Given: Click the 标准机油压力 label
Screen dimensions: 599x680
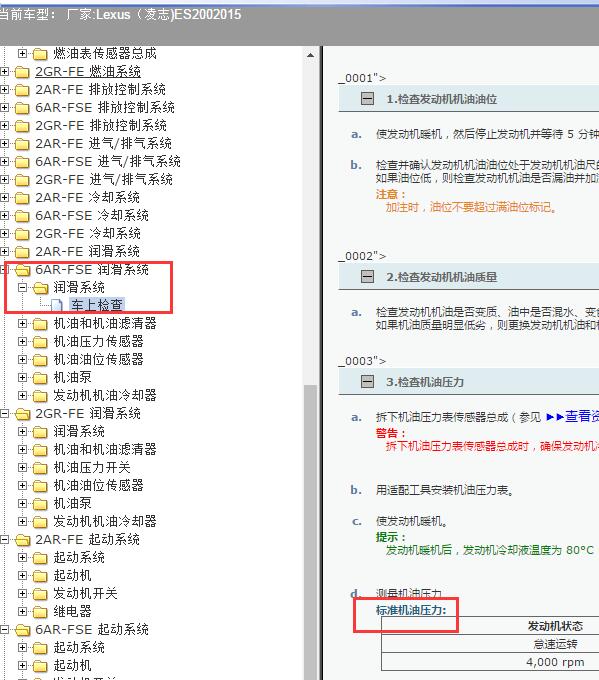Looking at the screenshot, I should pyautogui.click(x=411, y=611).
